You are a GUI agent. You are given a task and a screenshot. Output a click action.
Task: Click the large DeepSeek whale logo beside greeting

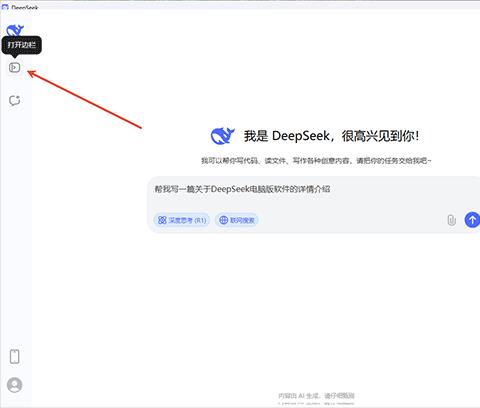click(223, 136)
